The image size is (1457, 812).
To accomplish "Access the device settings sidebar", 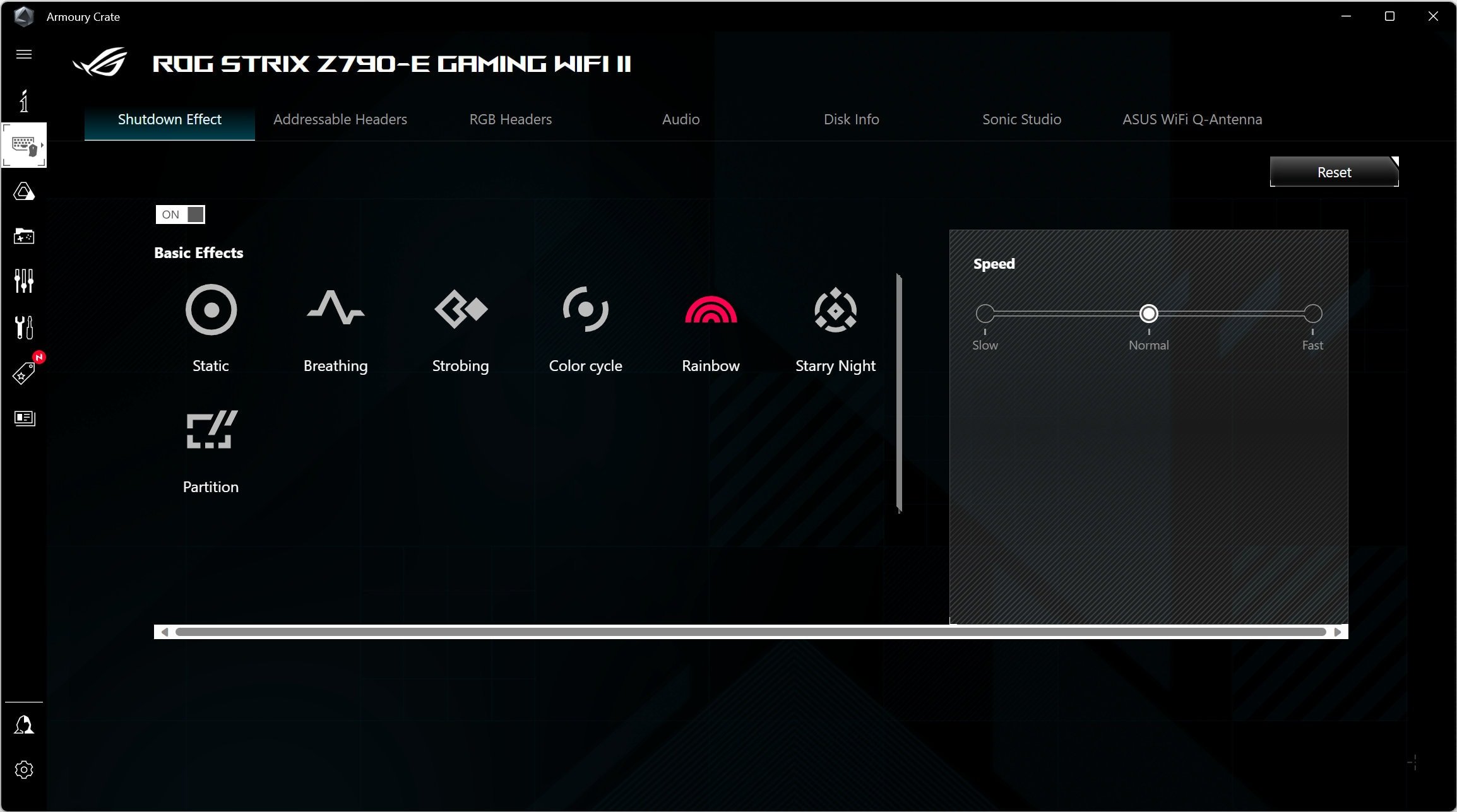I will [24, 771].
